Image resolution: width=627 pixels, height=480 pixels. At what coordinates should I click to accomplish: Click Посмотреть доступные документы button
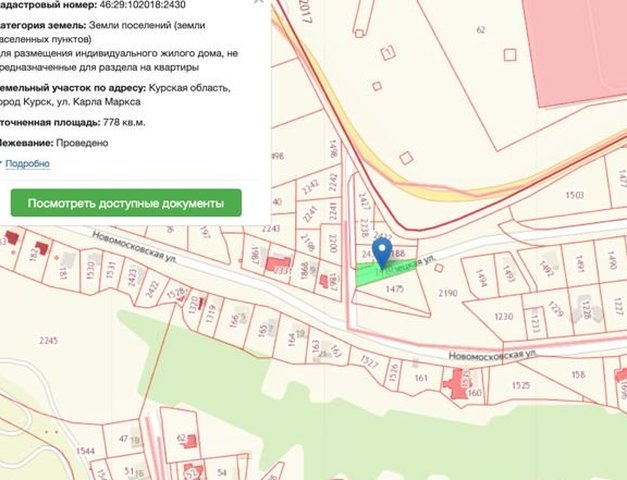[126, 203]
